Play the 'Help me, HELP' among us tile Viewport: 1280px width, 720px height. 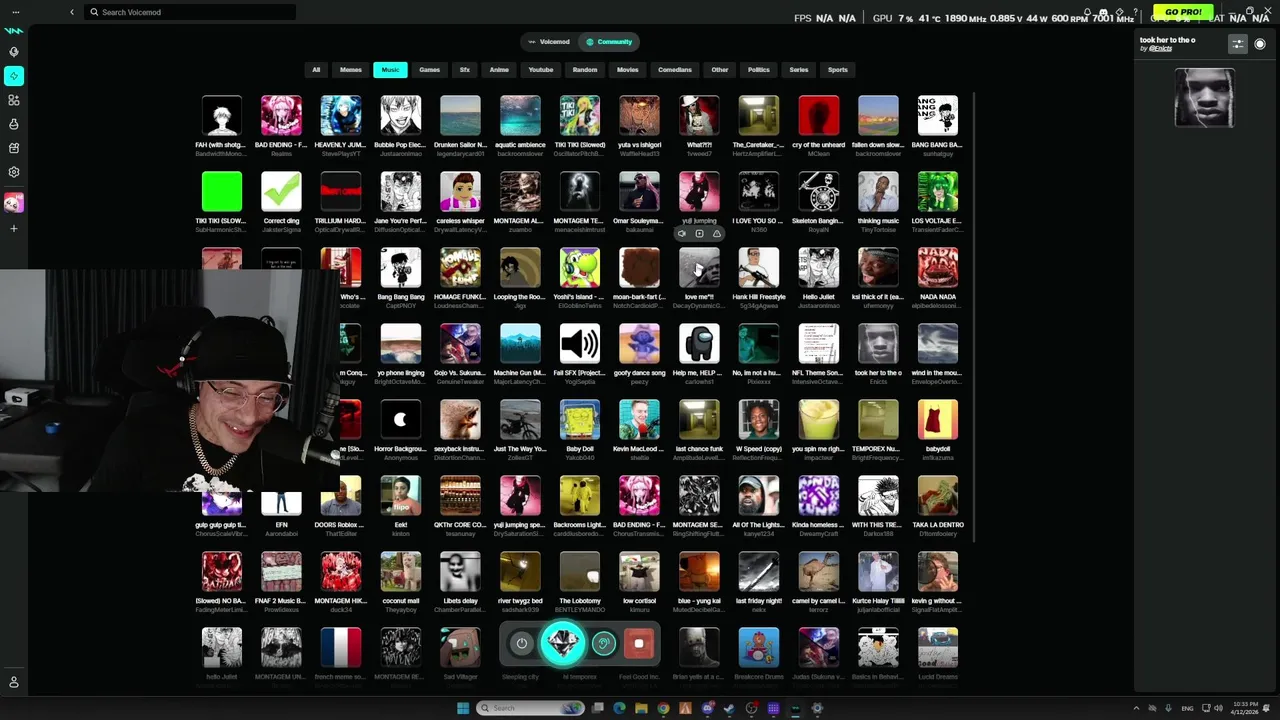pos(699,344)
